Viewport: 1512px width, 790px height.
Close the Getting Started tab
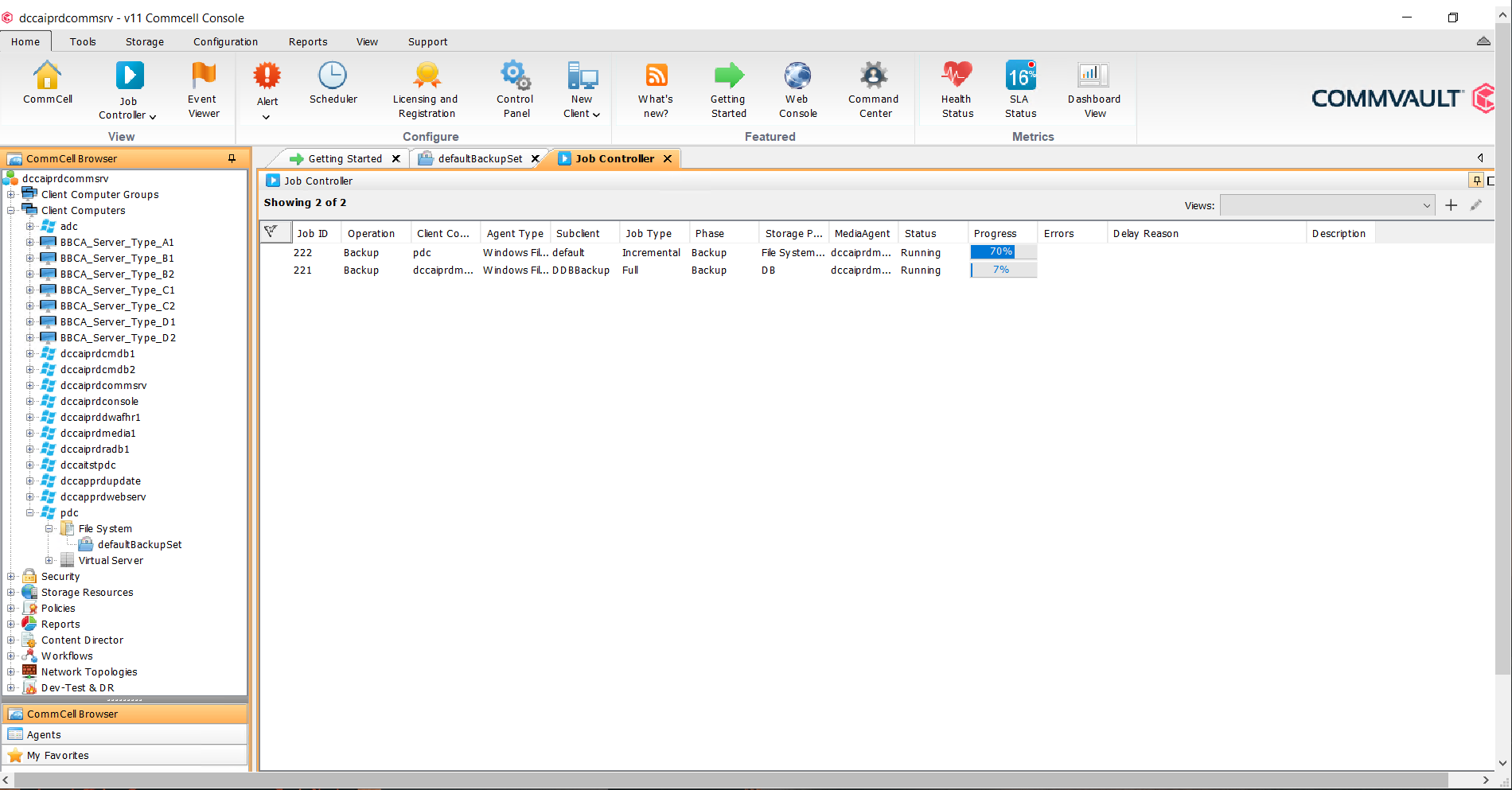pyautogui.click(x=396, y=158)
